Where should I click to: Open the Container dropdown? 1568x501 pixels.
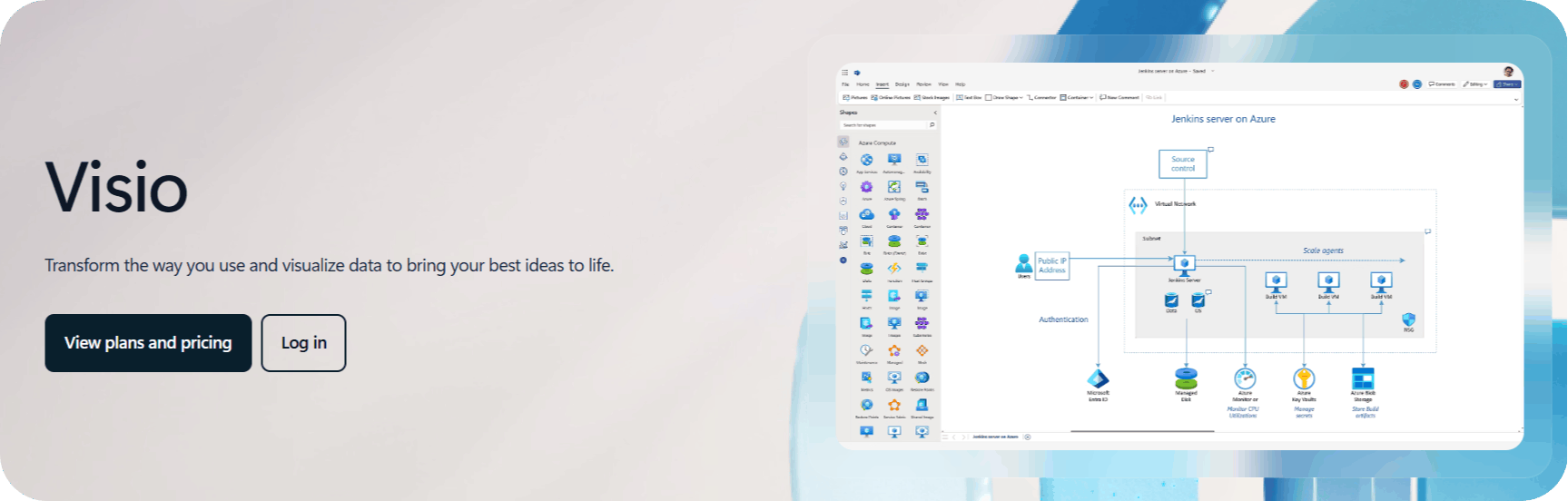1077,97
